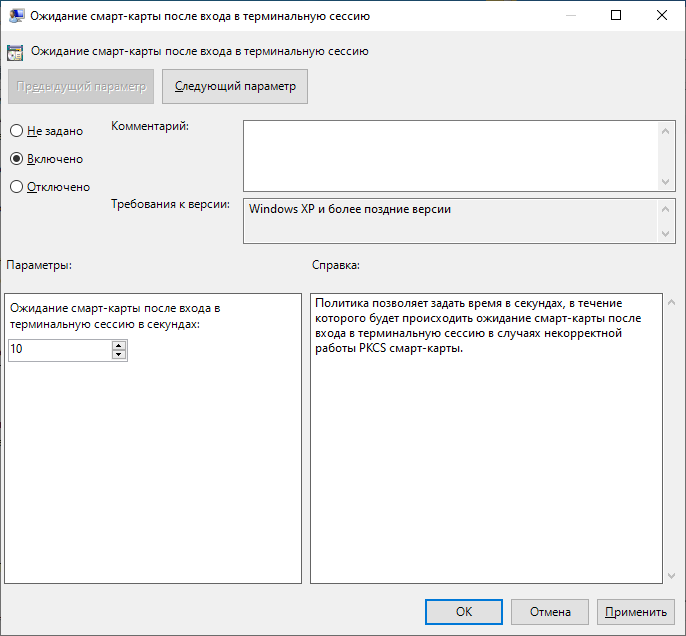Viewport: 686px width, 636px height.
Task: Click inside the Комментарий text box
Action: [x=450, y=155]
